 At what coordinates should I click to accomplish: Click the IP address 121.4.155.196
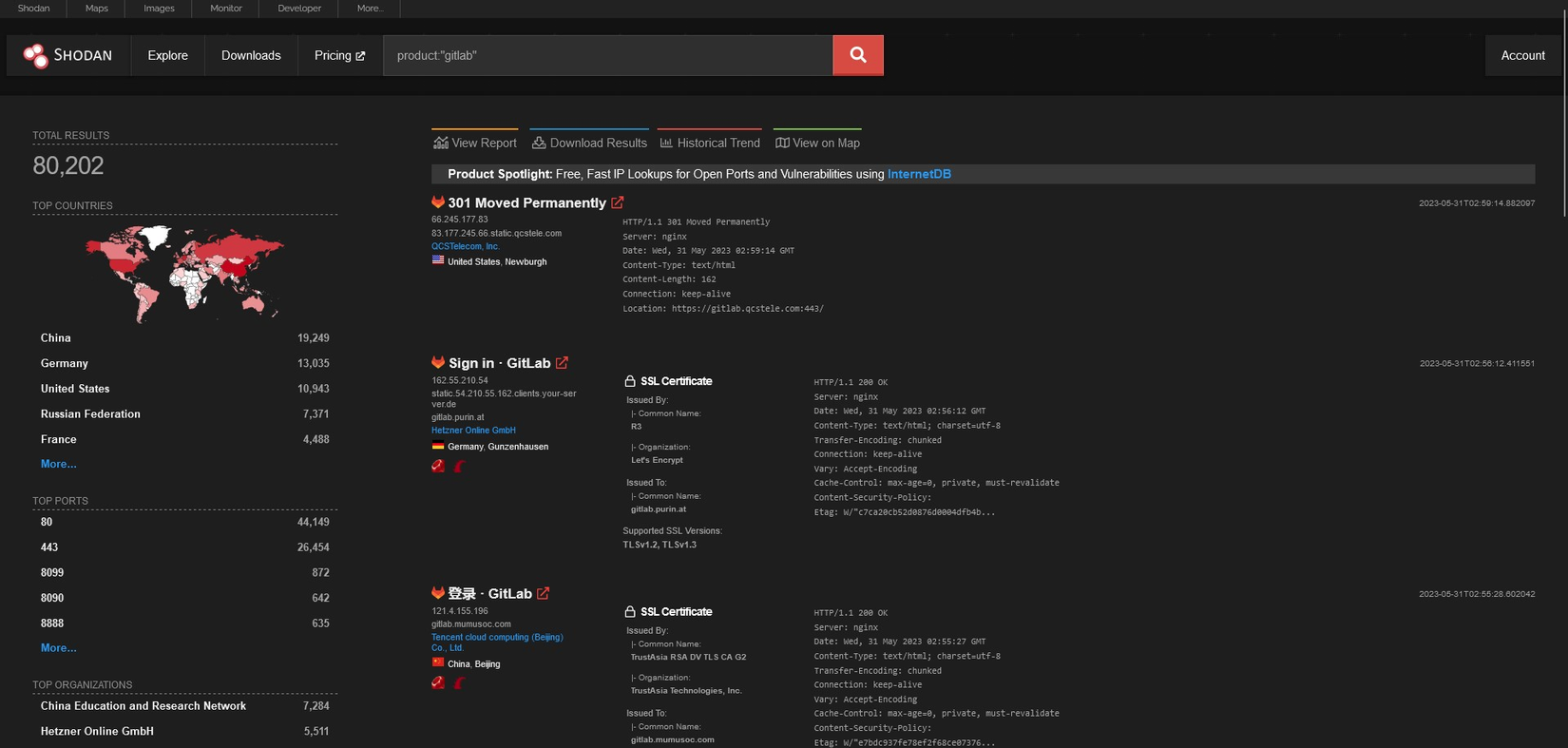pos(460,611)
